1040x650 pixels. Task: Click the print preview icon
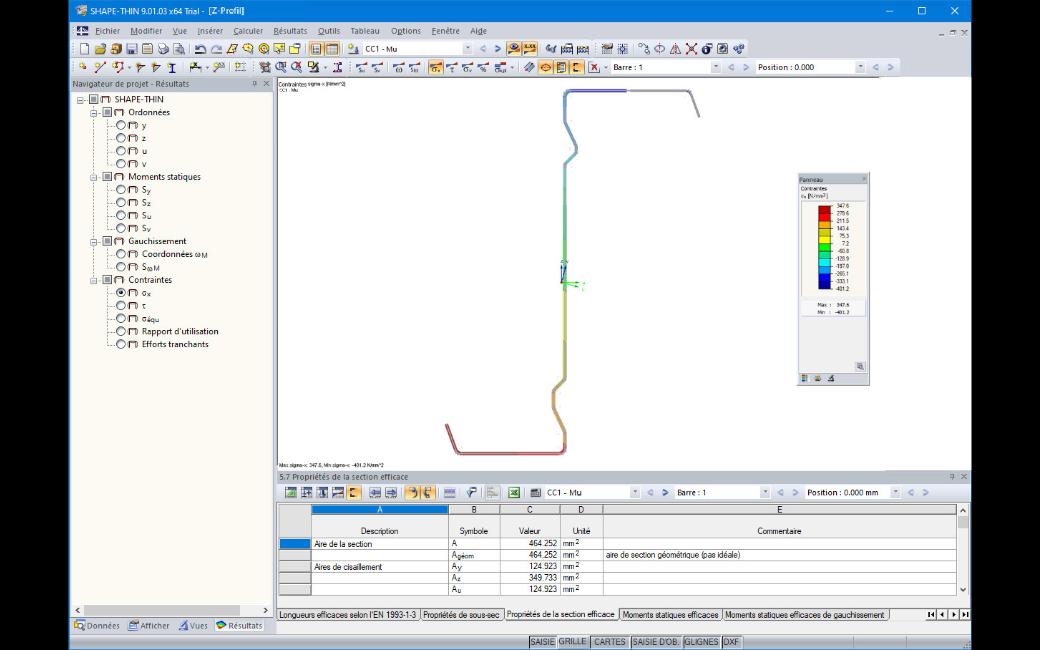coord(179,48)
